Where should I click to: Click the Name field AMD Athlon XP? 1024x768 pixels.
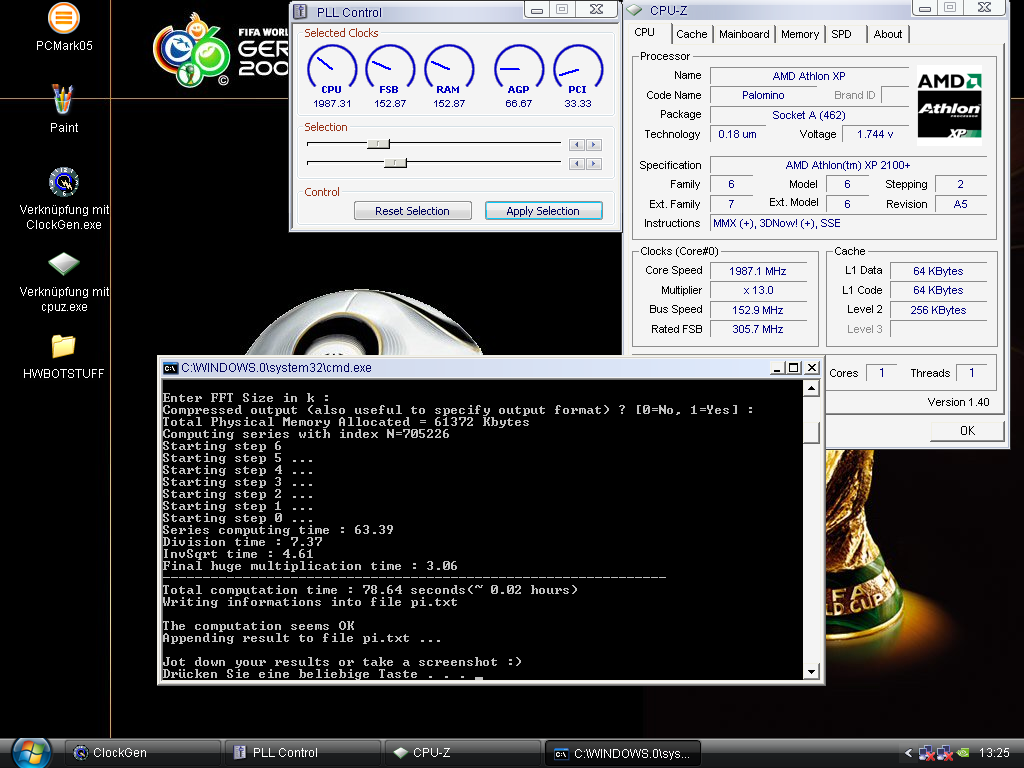coord(809,76)
